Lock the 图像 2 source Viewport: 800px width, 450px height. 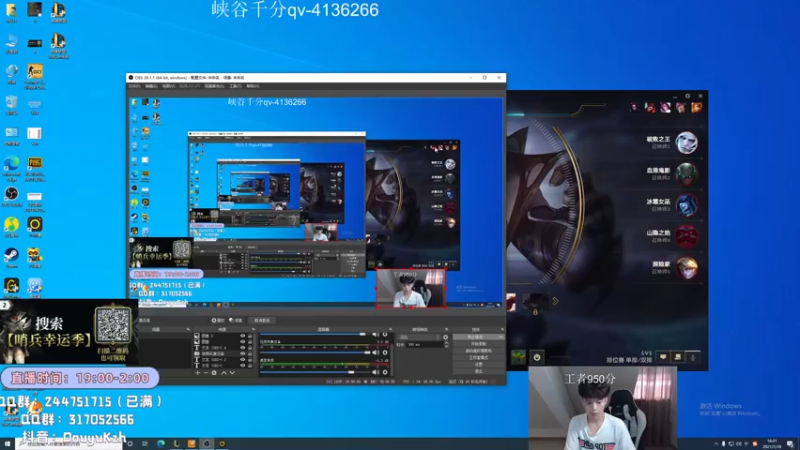pyautogui.click(x=250, y=335)
